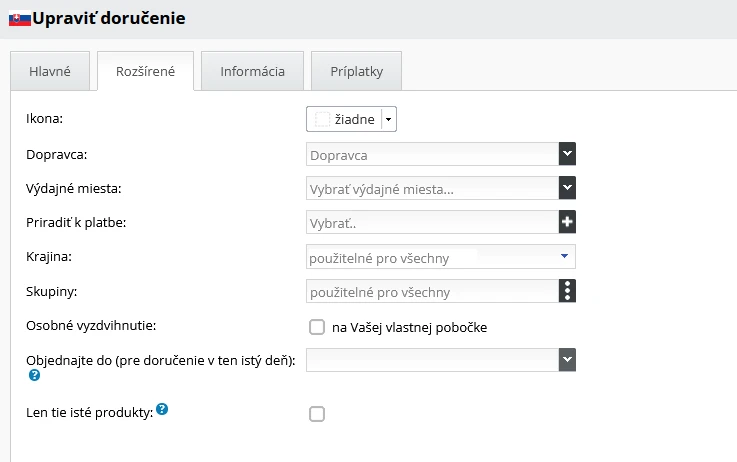
Task: Tick the Len tie isté produkty checkbox
Action: click(317, 414)
